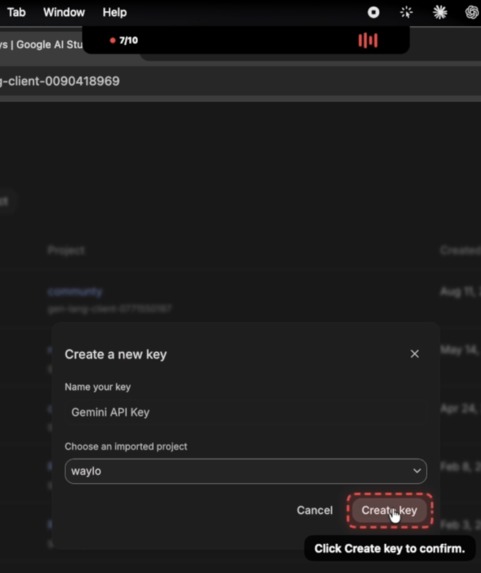Click the 7/10 recording step indicator
Screen dimensions: 481x573
tap(124, 40)
